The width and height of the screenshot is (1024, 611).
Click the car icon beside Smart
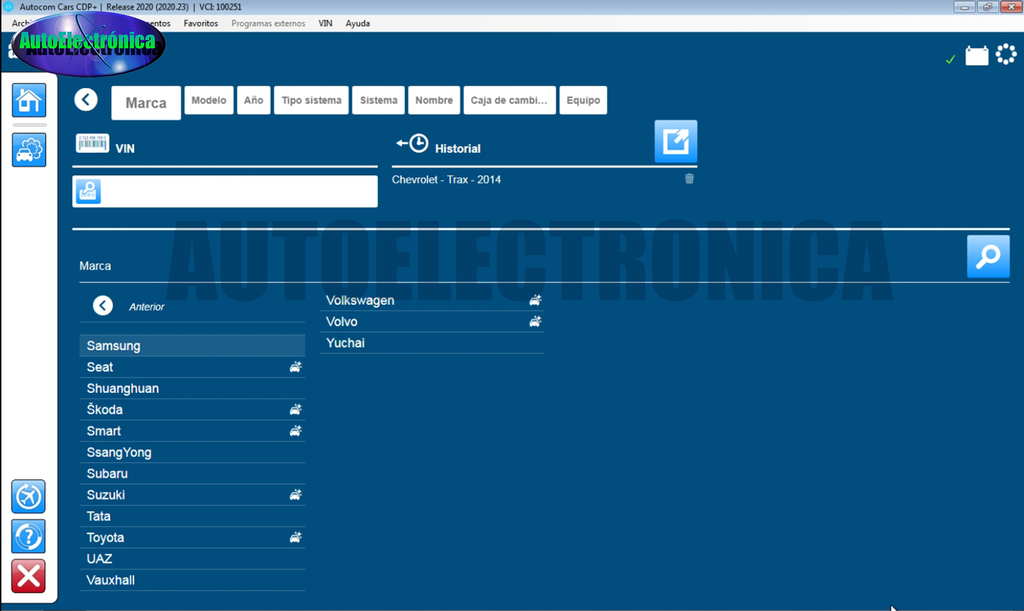(x=296, y=431)
